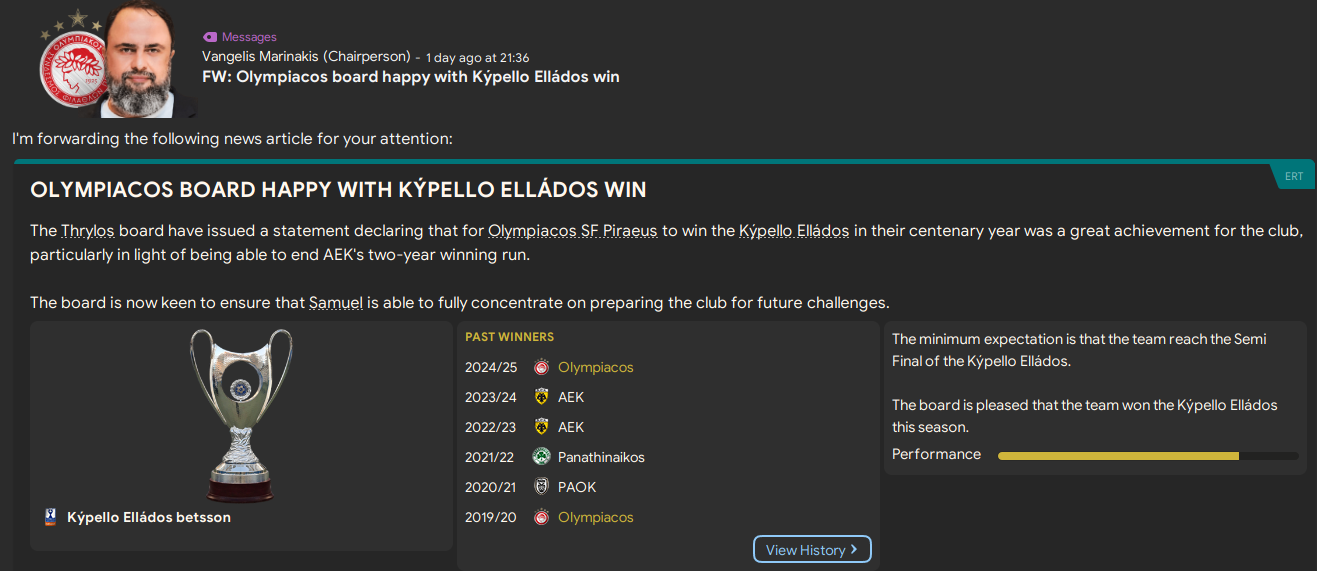Image resolution: width=1317 pixels, height=571 pixels.
Task: Click the small cup icon beside Kýpello Elládos betsson
Action: point(51,517)
